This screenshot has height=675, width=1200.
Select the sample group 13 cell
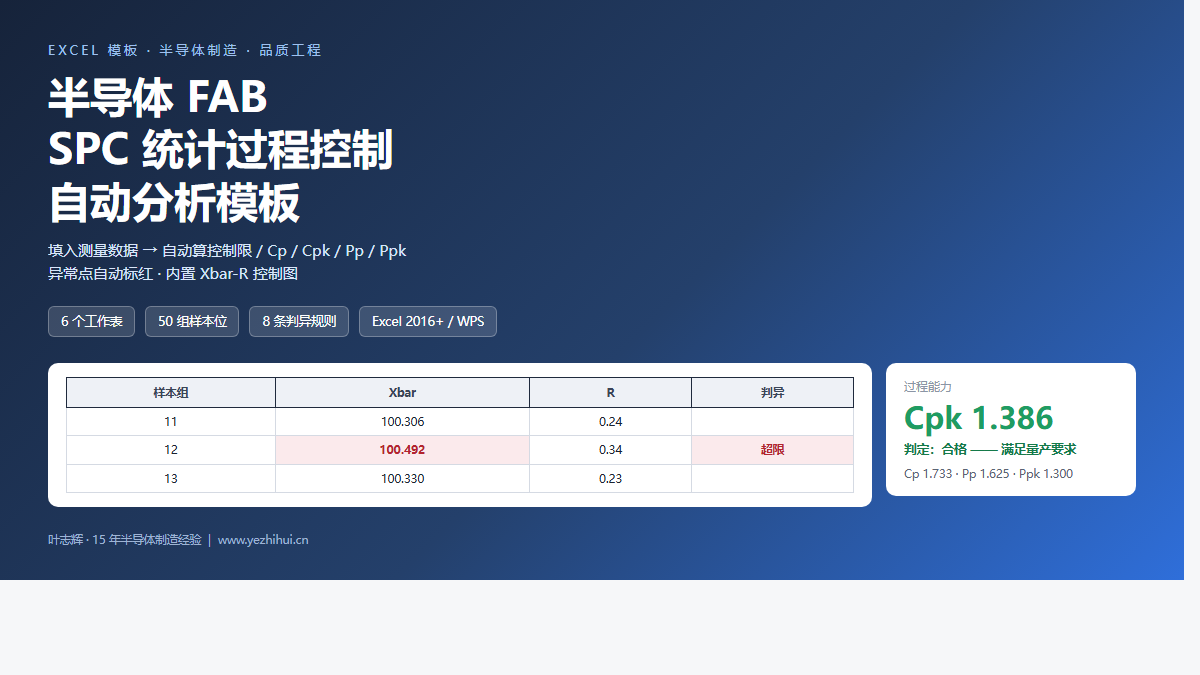pyautogui.click(x=171, y=479)
